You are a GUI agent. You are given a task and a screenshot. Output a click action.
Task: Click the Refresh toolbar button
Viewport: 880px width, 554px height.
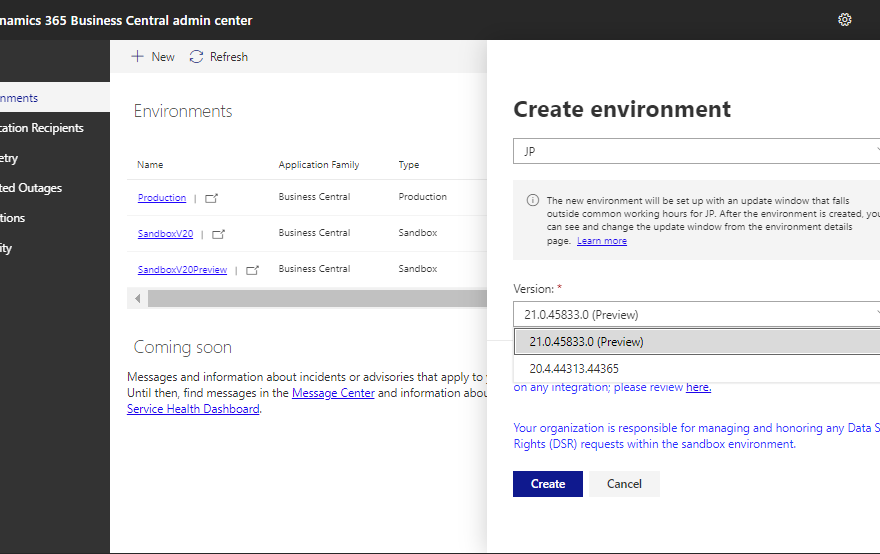click(218, 56)
